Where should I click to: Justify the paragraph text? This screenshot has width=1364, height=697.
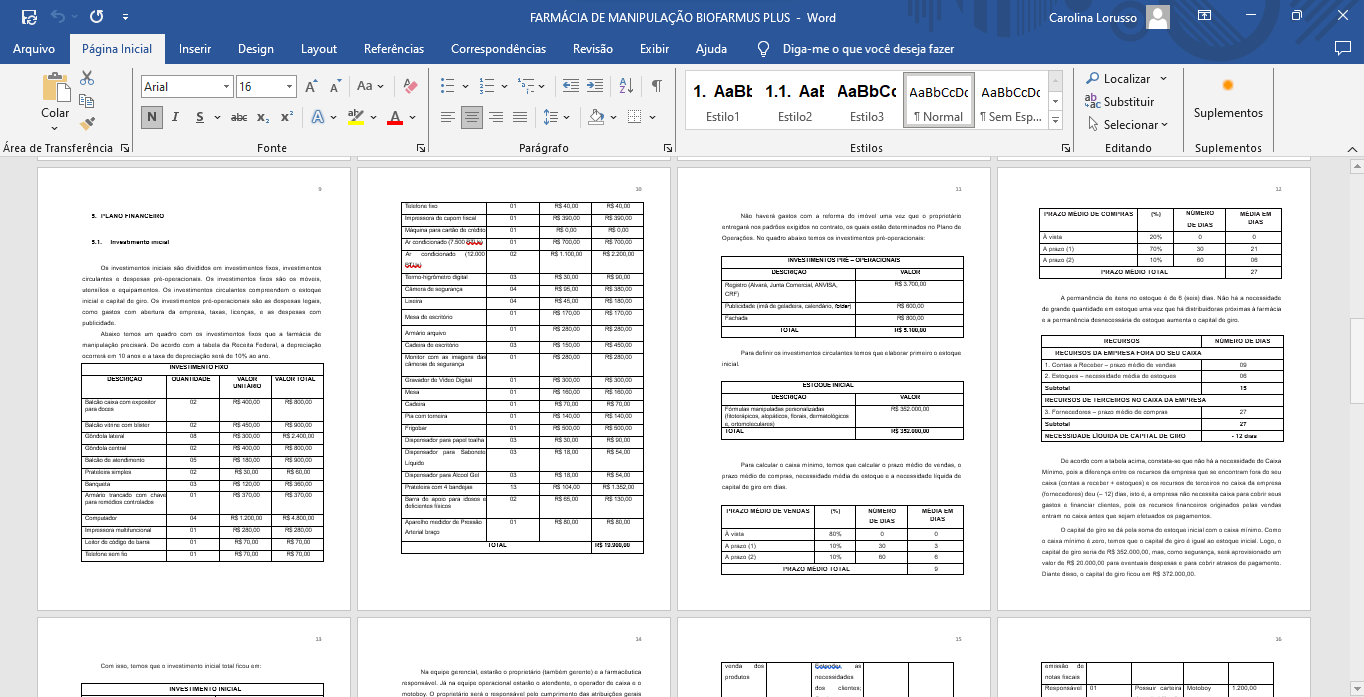pyautogui.click(x=520, y=117)
